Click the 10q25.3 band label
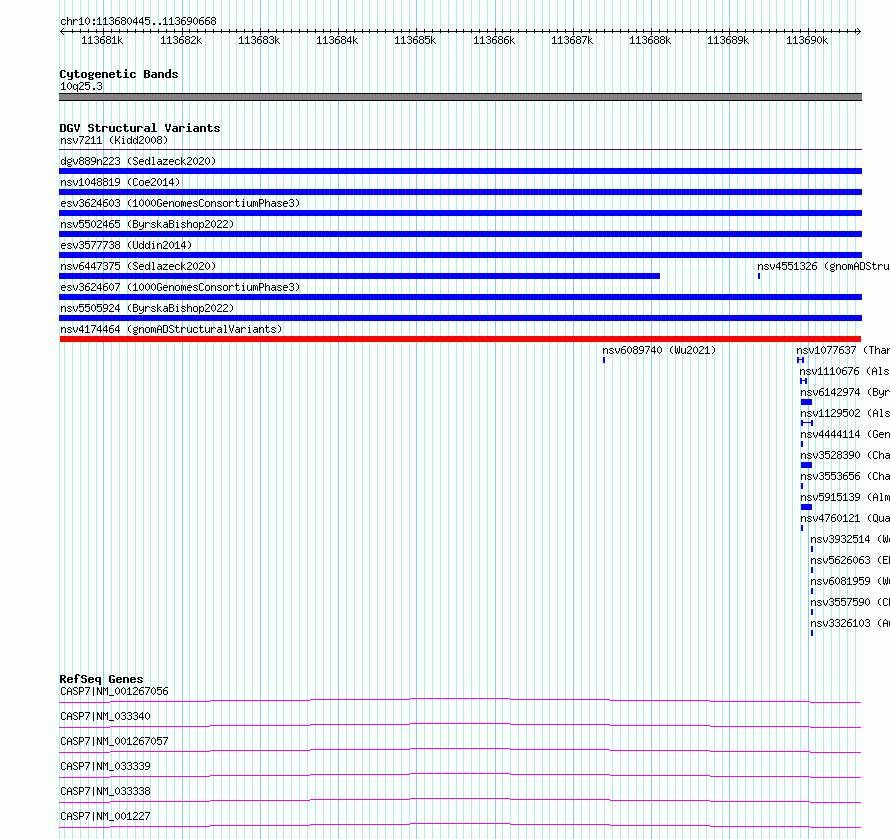Viewport: 890px width, 839px height. point(81,86)
